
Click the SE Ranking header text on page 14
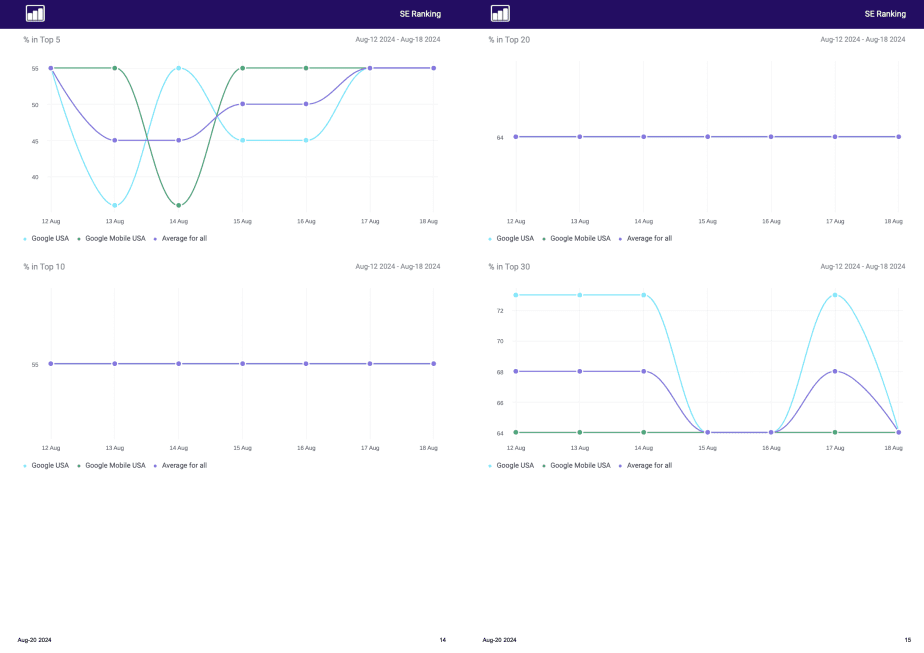tap(420, 14)
